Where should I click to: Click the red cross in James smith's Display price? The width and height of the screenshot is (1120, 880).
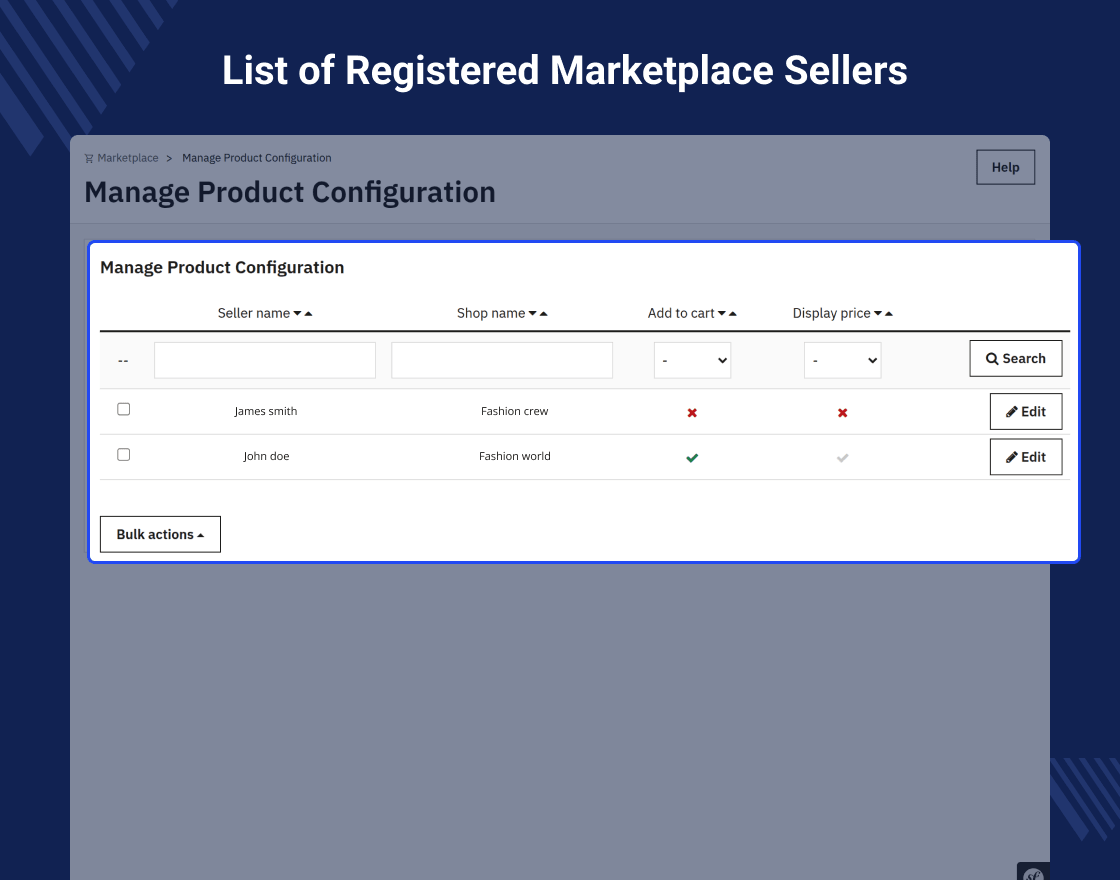tap(843, 413)
